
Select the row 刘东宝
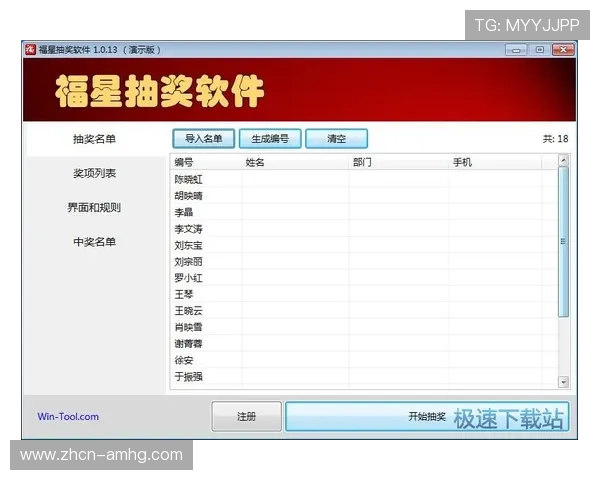[364, 245]
